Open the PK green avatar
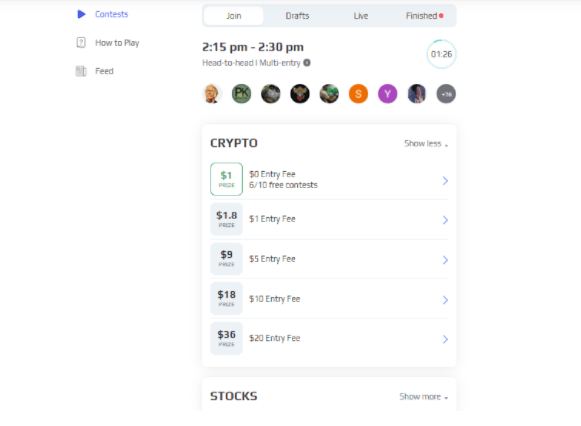This screenshot has width=581, height=426. click(241, 94)
